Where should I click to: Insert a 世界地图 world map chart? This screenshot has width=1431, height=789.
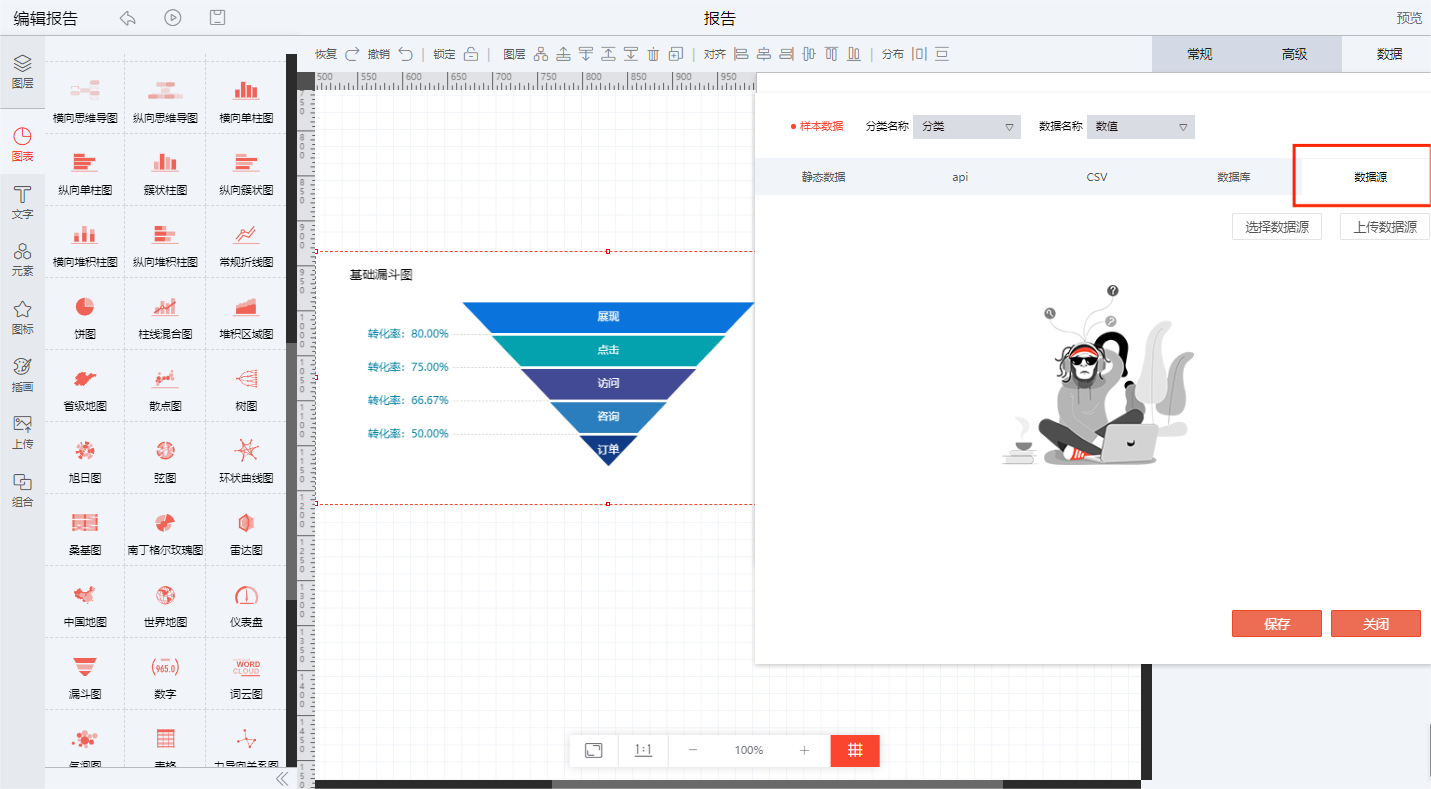click(165, 605)
